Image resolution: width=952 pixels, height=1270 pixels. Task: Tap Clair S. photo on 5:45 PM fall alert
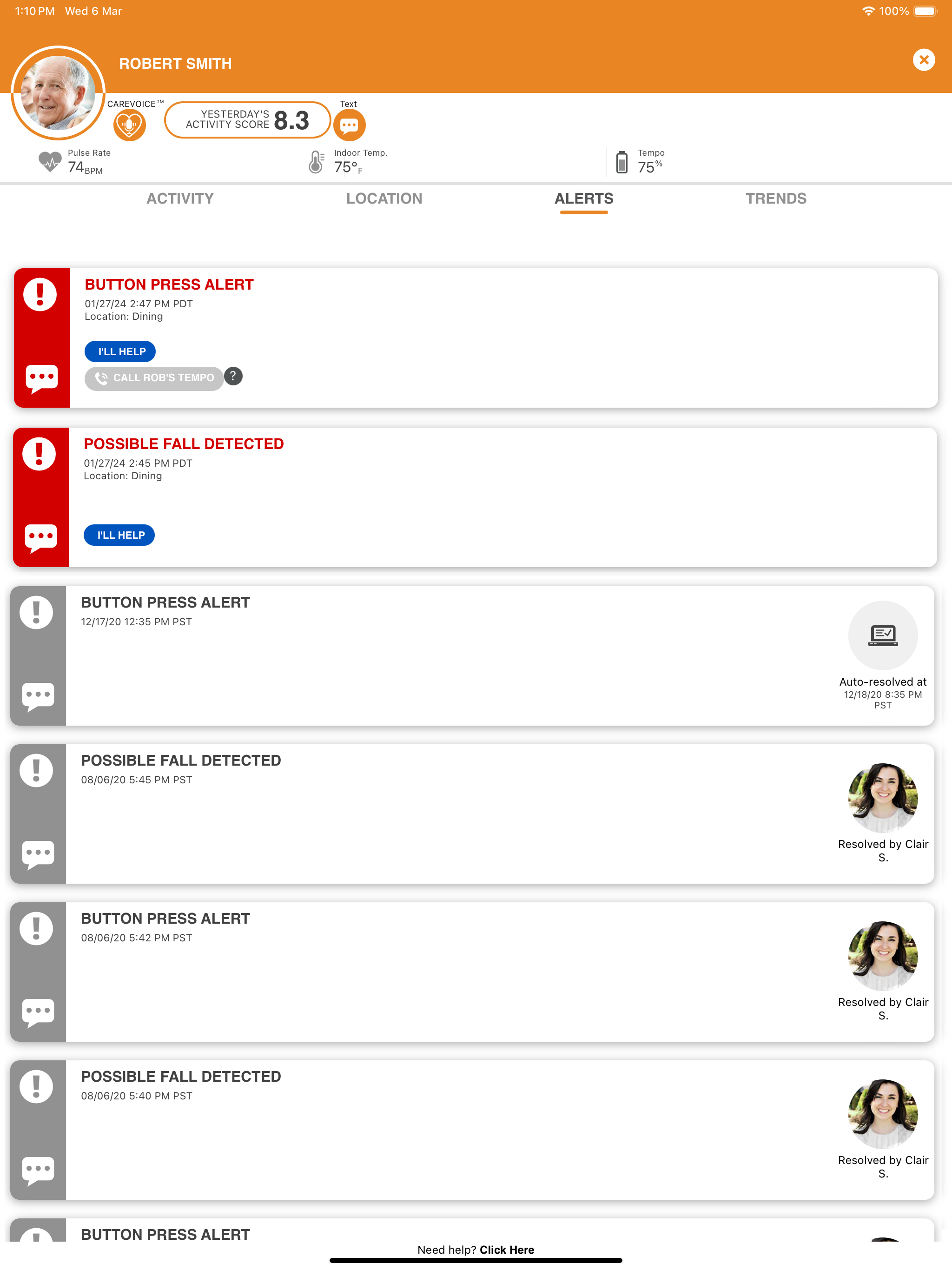click(x=883, y=798)
